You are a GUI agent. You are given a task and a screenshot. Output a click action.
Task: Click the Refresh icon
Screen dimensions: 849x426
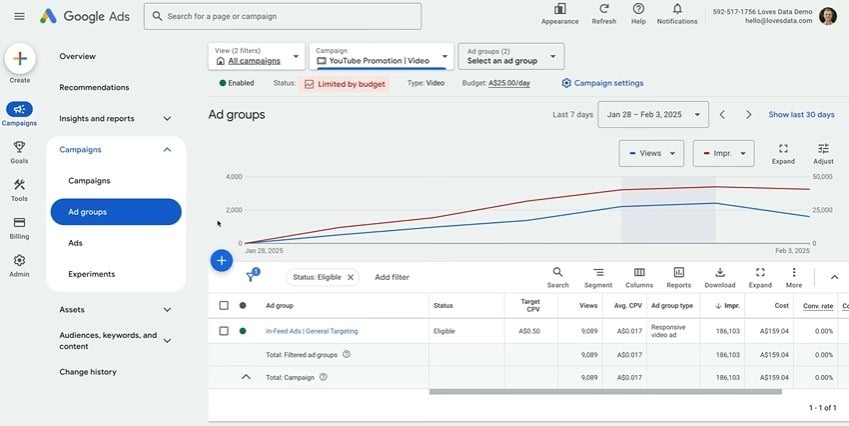(604, 9)
